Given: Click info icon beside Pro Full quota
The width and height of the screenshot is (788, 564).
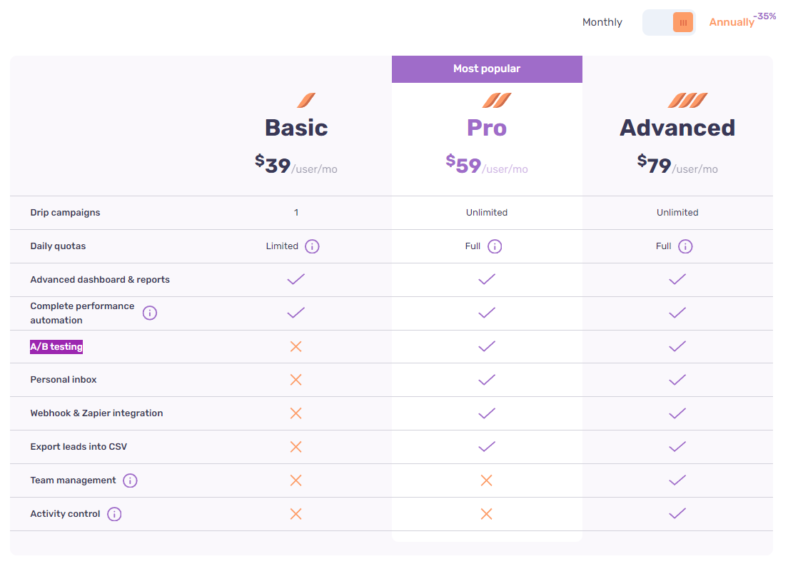Looking at the screenshot, I should point(495,246).
